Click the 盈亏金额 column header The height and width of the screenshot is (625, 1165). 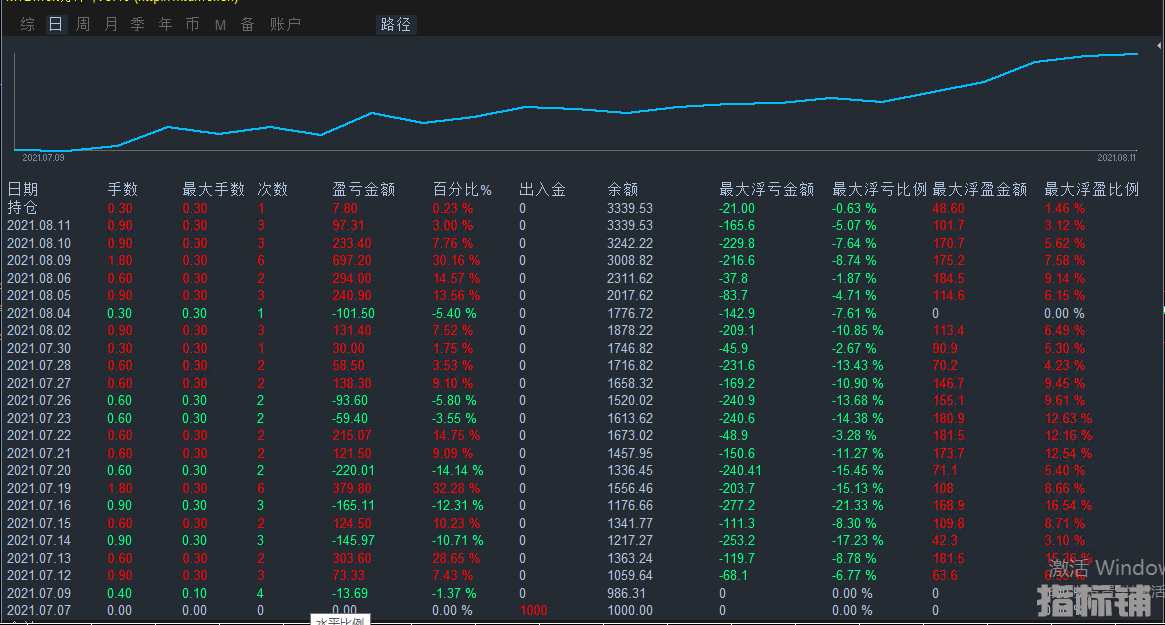(x=363, y=189)
